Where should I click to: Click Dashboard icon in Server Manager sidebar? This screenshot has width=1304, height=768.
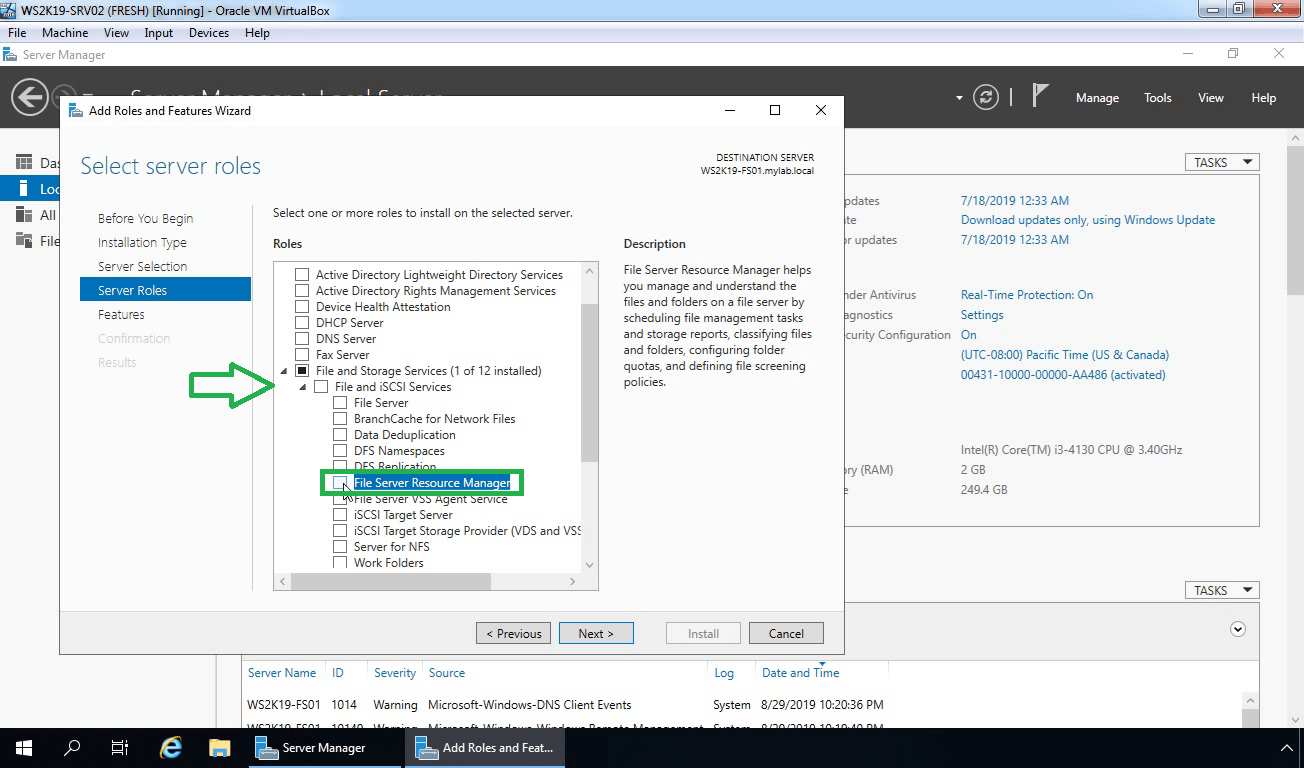click(24, 162)
